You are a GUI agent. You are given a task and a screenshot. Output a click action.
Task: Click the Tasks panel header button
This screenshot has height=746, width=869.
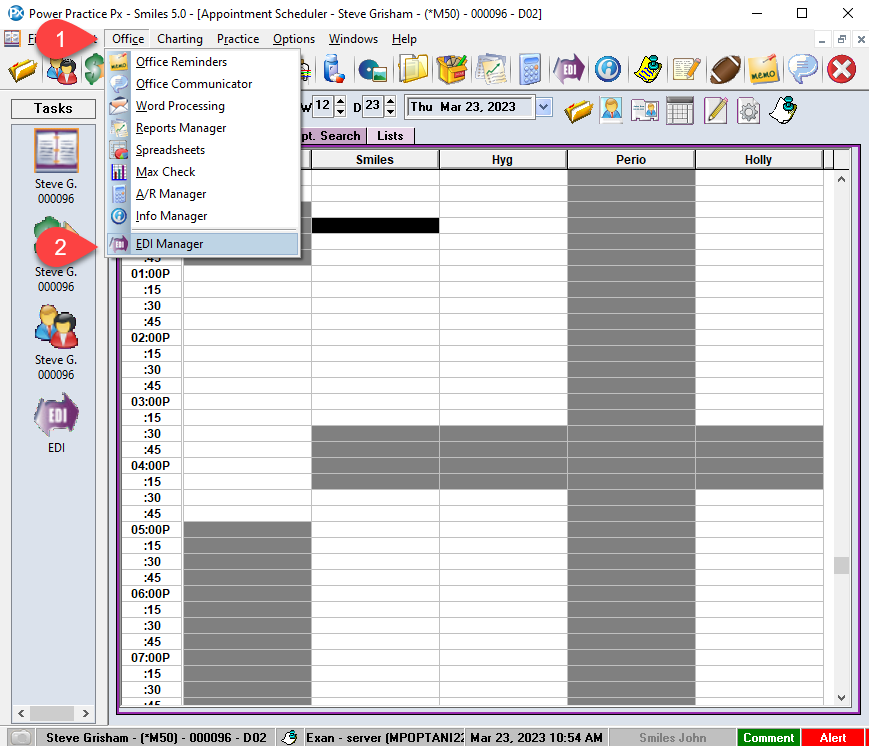[x=53, y=108]
